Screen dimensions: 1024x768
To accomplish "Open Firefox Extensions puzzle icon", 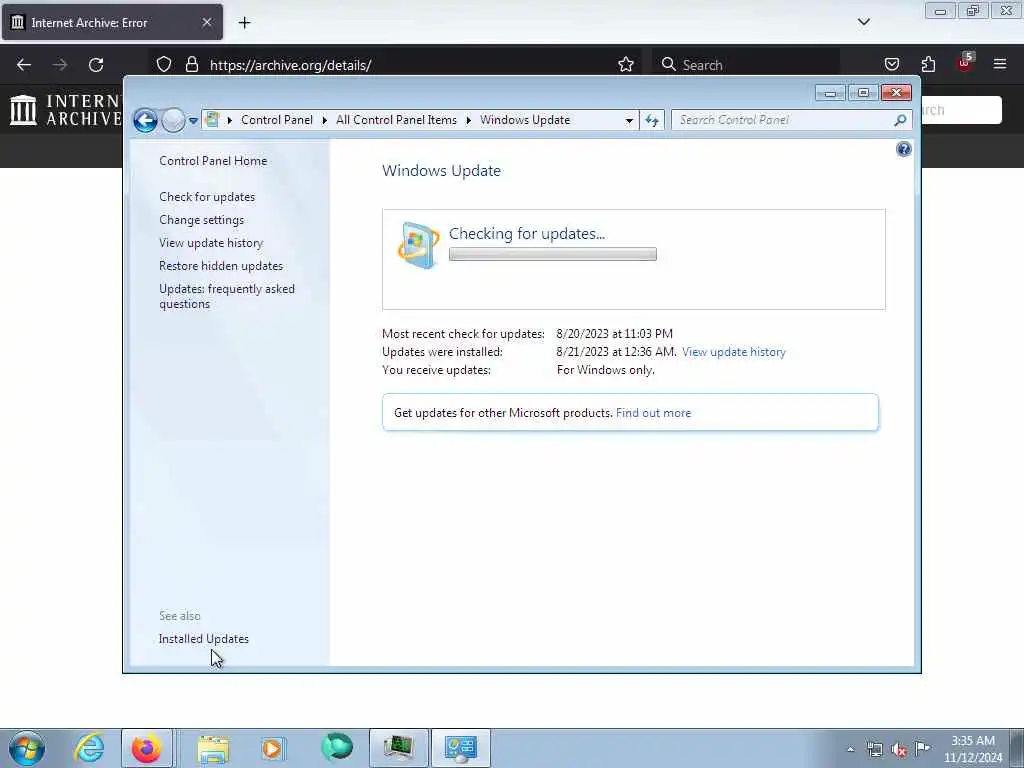I will 928,64.
